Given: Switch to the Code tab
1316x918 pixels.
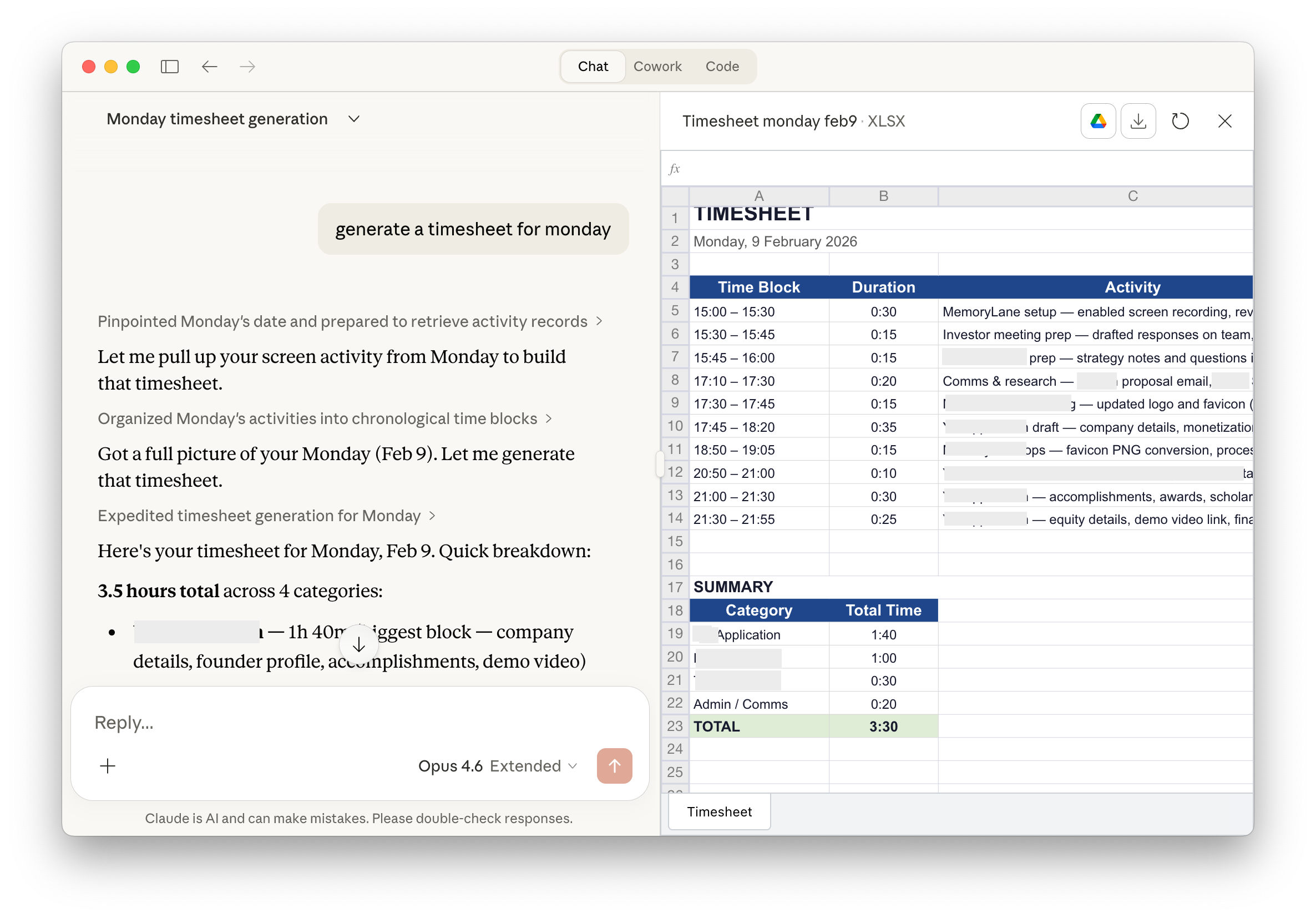Looking at the screenshot, I should point(722,66).
